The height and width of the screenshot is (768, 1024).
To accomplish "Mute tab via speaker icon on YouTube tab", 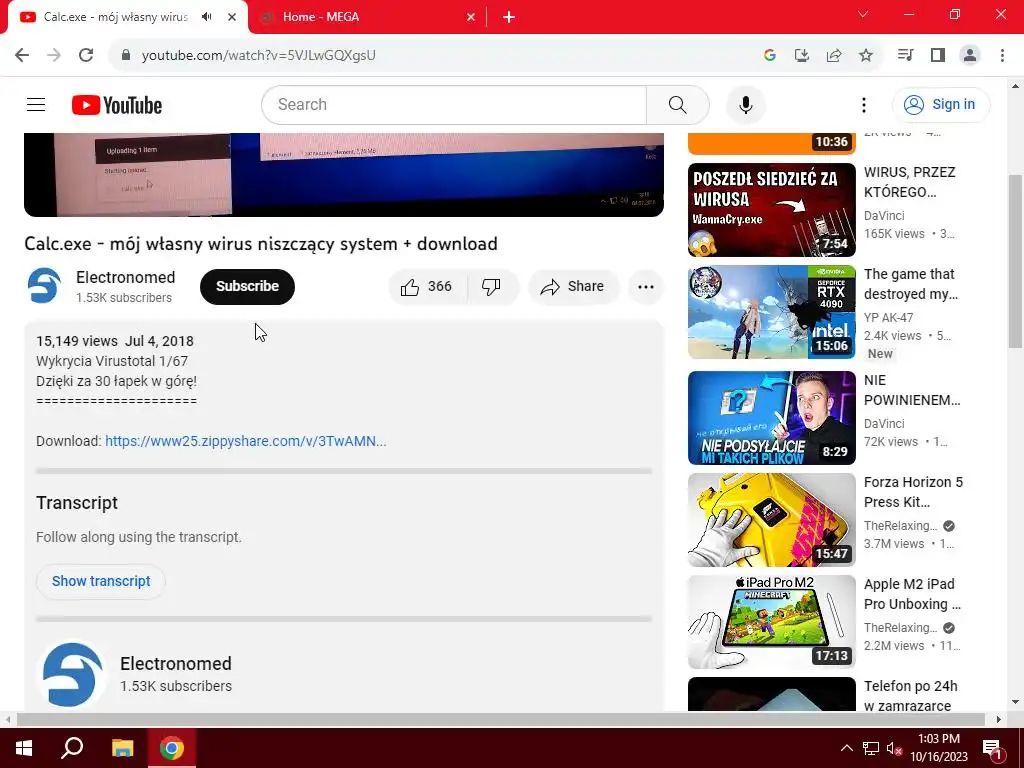I will point(207,17).
